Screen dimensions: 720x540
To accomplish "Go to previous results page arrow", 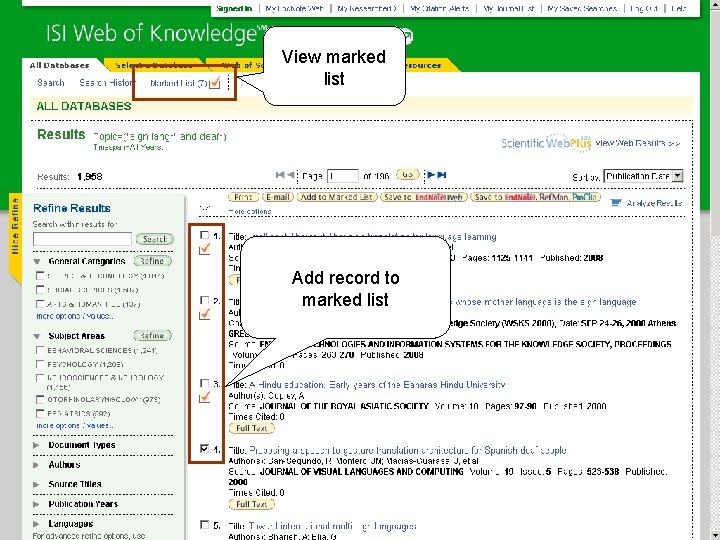I will pyautogui.click(x=291, y=175).
